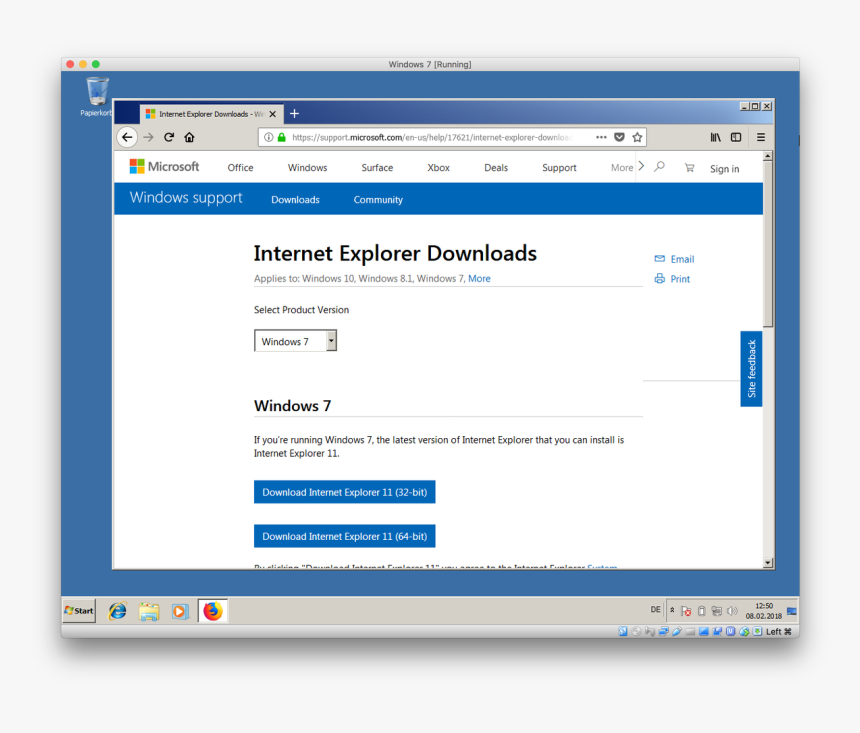
Task: Show site information icon in address bar
Action: coord(268,137)
